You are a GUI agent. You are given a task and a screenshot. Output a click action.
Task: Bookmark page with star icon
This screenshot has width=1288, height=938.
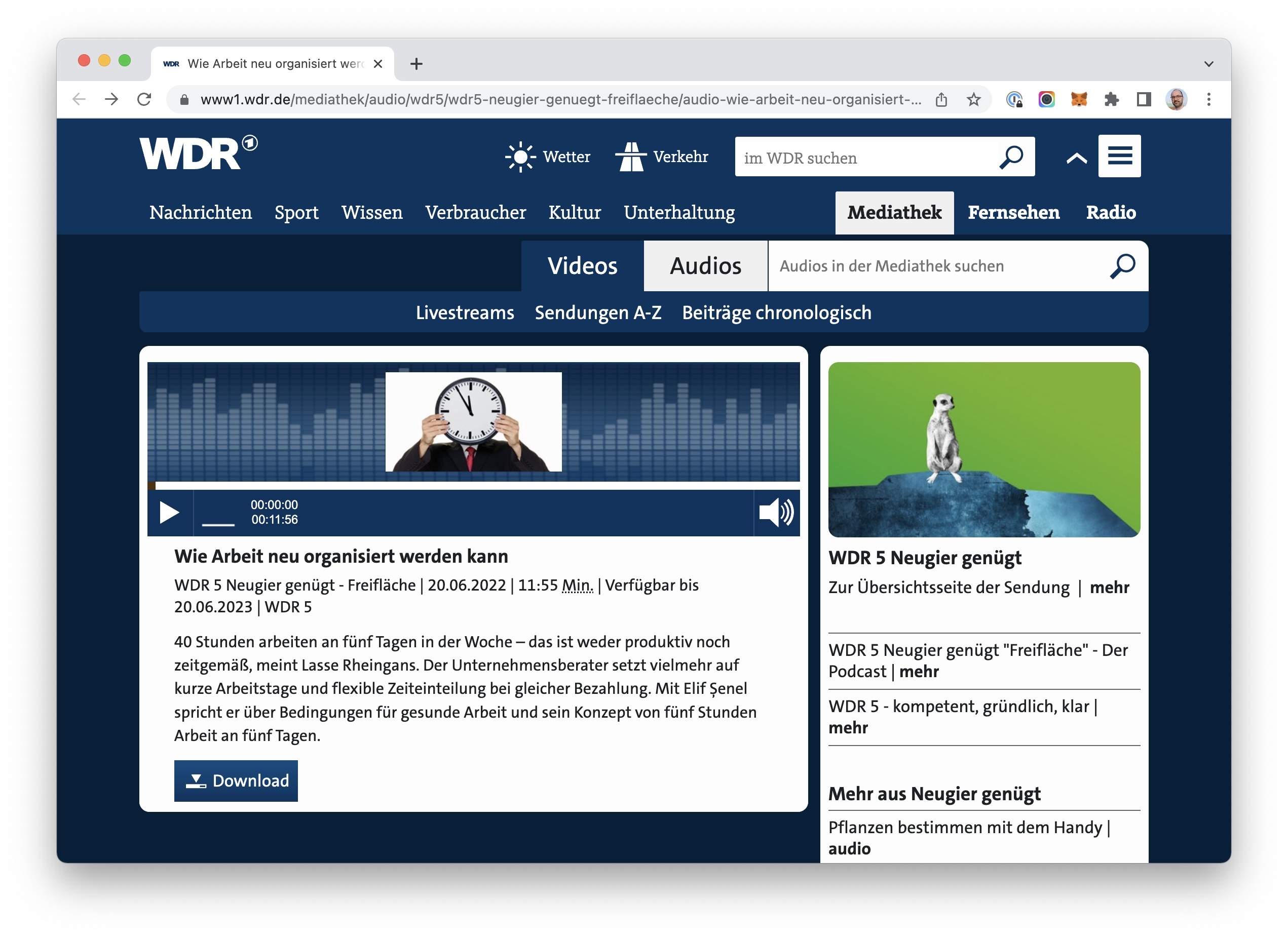tap(973, 100)
